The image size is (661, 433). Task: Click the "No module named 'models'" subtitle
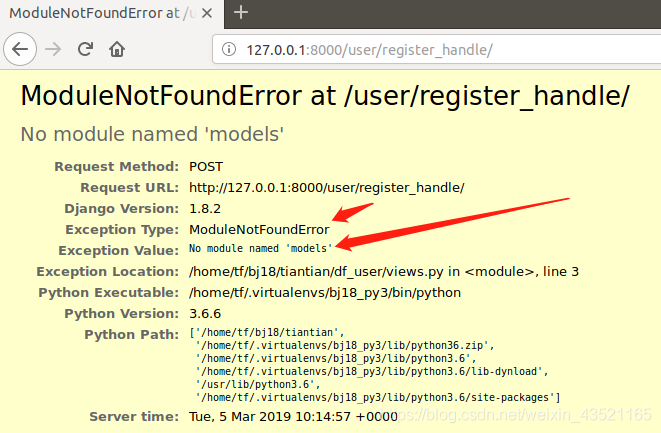pyautogui.click(x=152, y=134)
